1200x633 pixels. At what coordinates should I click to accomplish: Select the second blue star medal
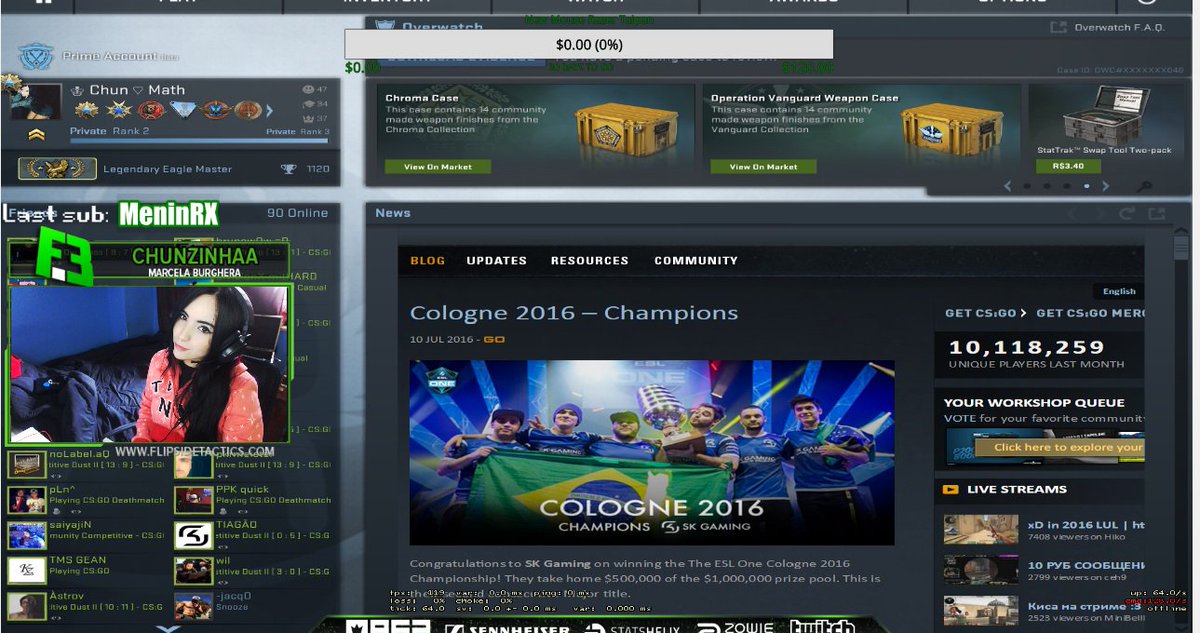pos(119,110)
